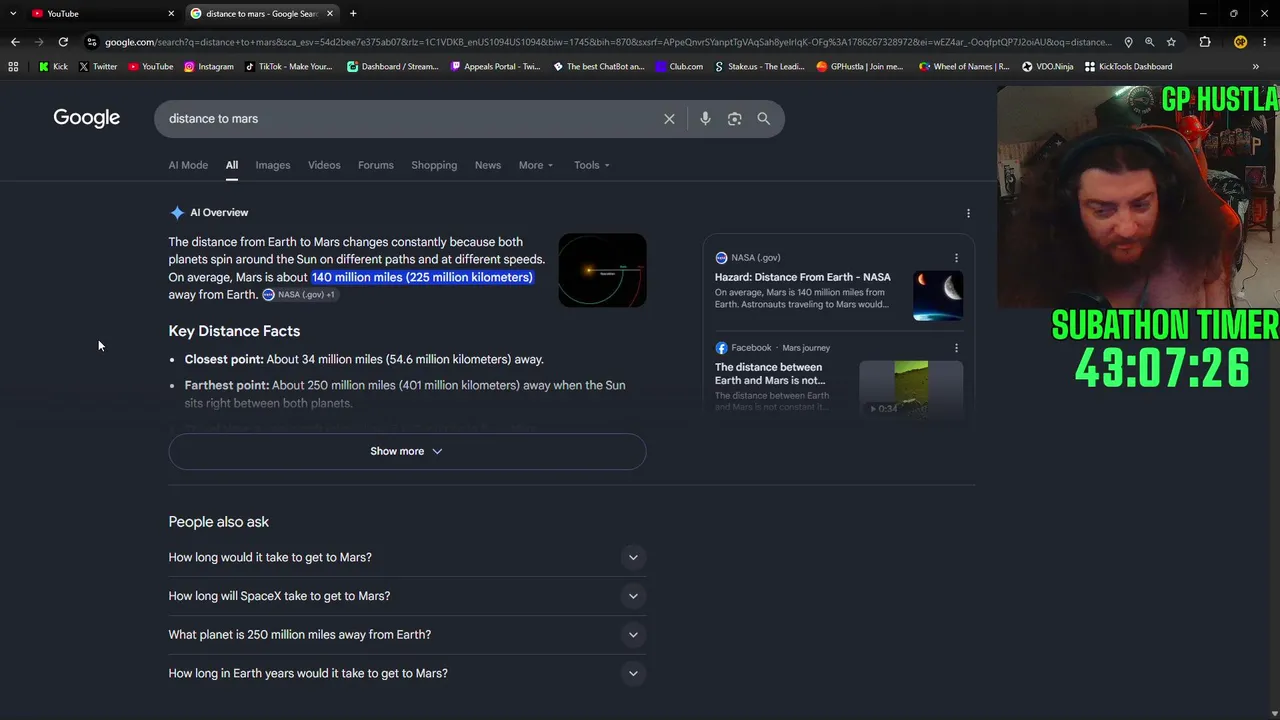This screenshot has width=1280, height=720.
Task: Switch to Forums results tab
Action: pos(376,165)
